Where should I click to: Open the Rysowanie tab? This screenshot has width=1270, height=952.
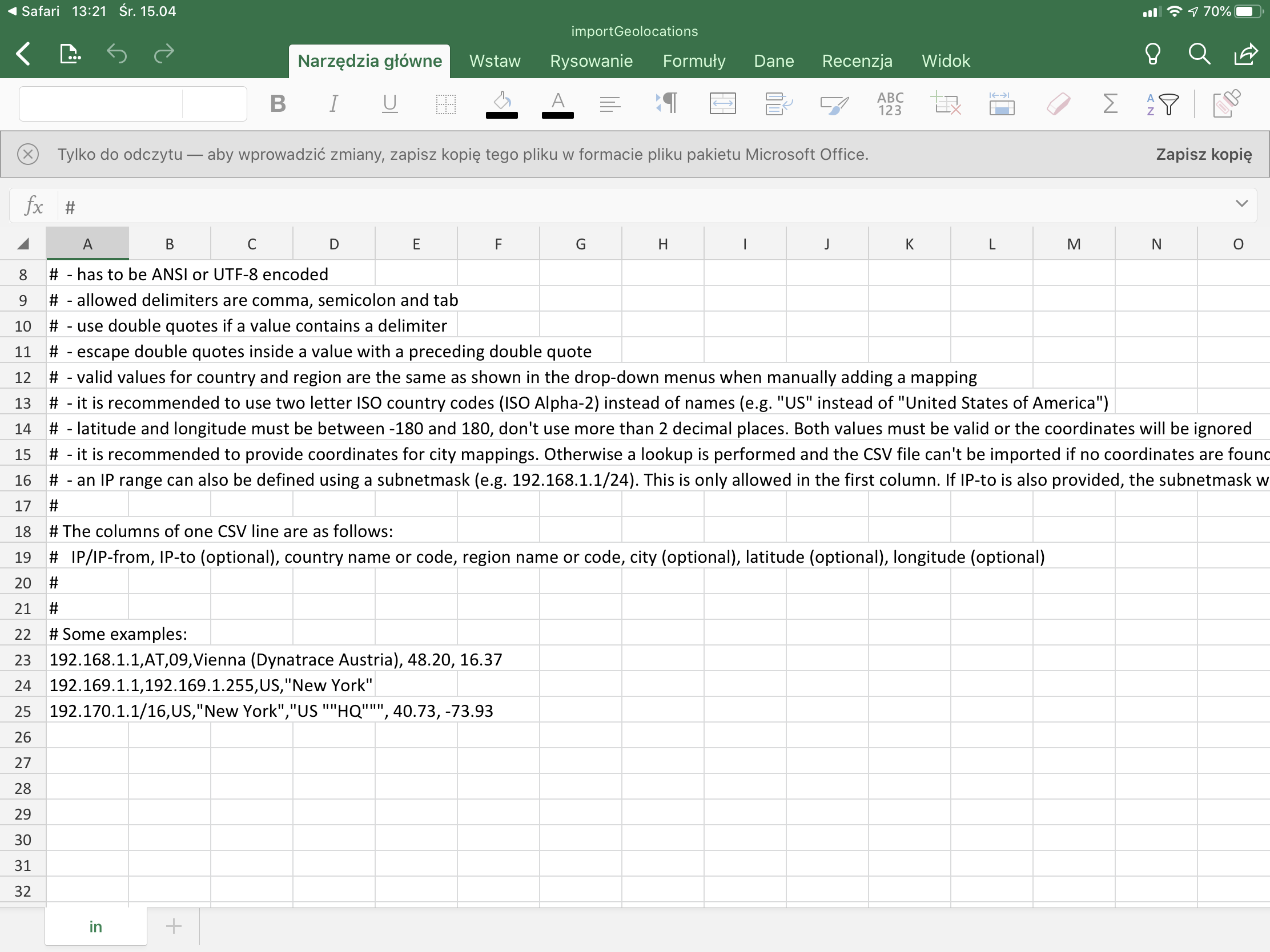(592, 61)
